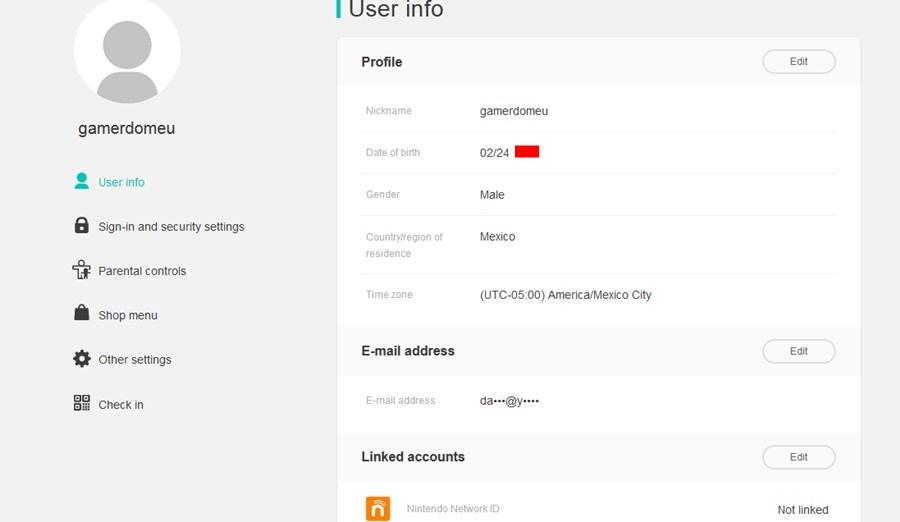Edit the Linked accounts section
The image size is (900, 522).
click(x=798, y=457)
